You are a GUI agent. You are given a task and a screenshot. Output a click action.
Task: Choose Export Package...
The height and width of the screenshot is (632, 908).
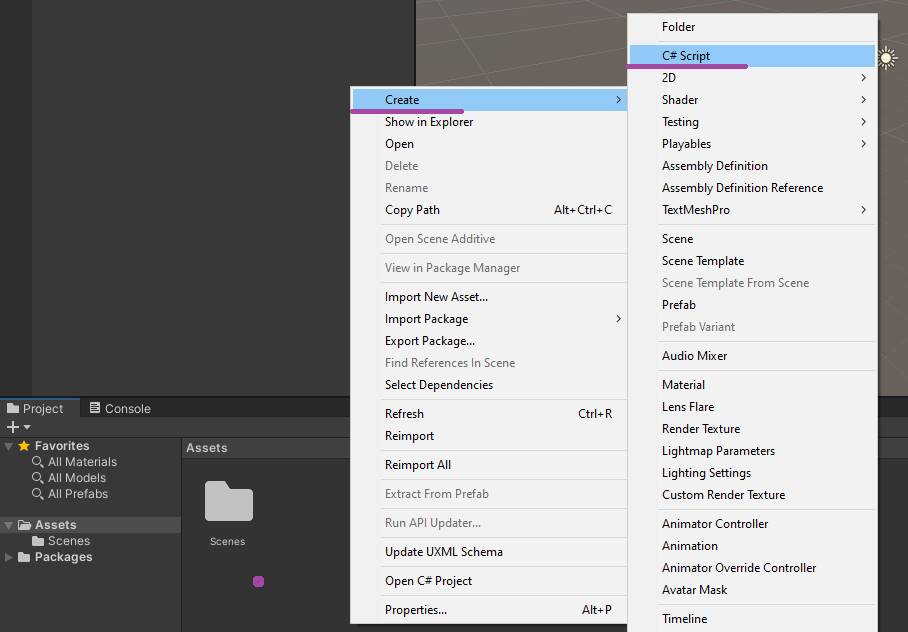tap(489, 341)
